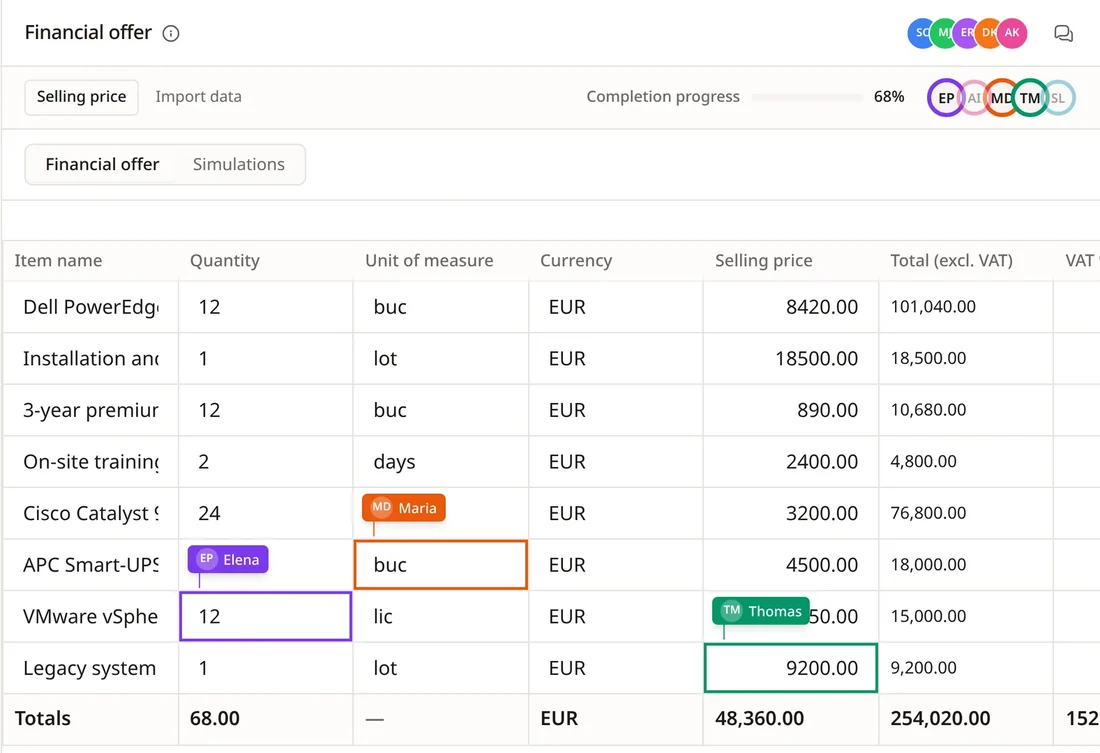Select the MD orange-ringed collaborator avatar

click(1001, 98)
